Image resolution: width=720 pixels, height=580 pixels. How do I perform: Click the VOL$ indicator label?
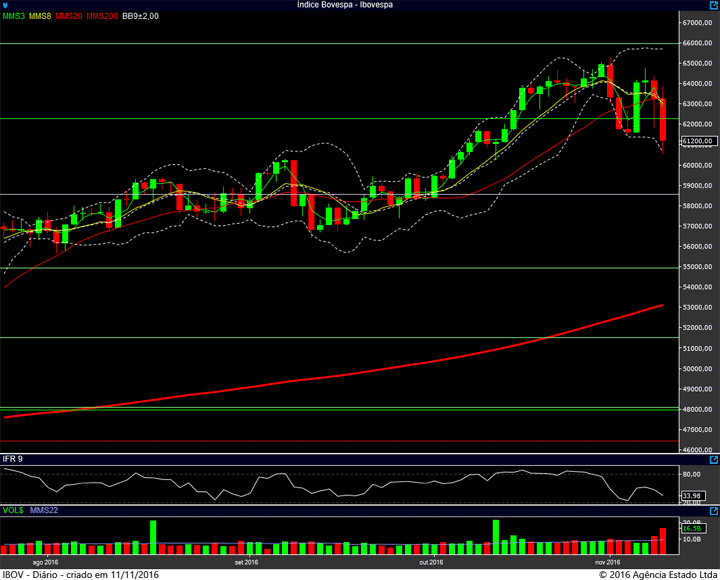coord(13,510)
